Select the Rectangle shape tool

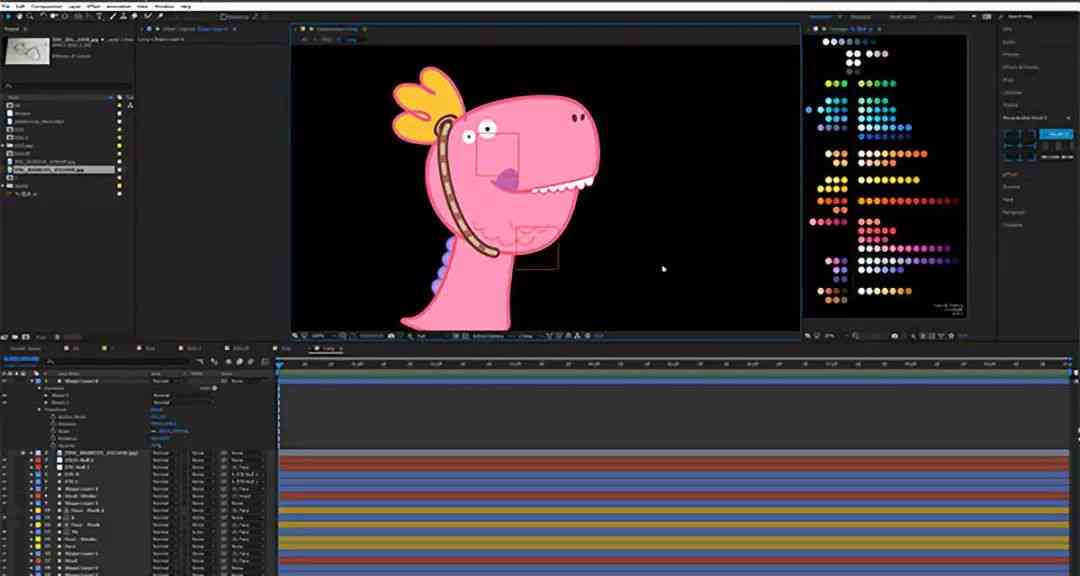point(77,16)
